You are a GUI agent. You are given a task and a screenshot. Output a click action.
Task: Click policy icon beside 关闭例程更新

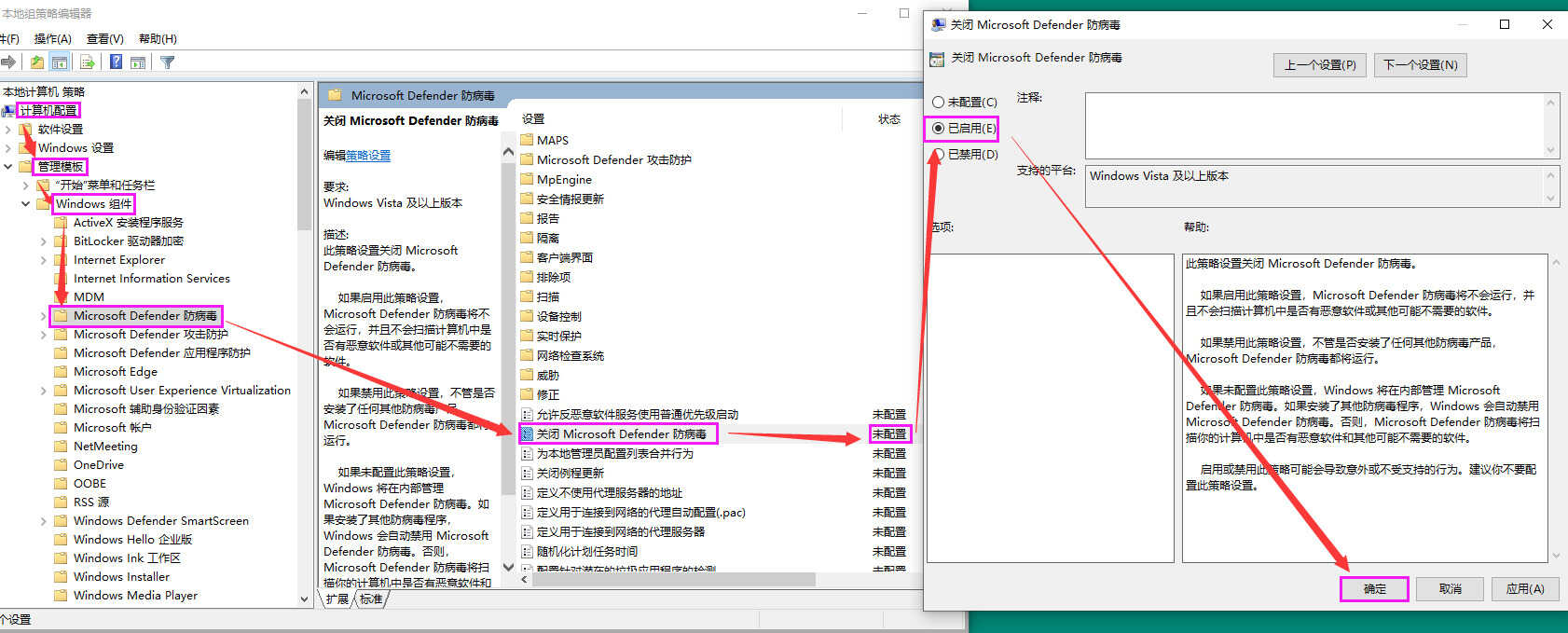528,473
